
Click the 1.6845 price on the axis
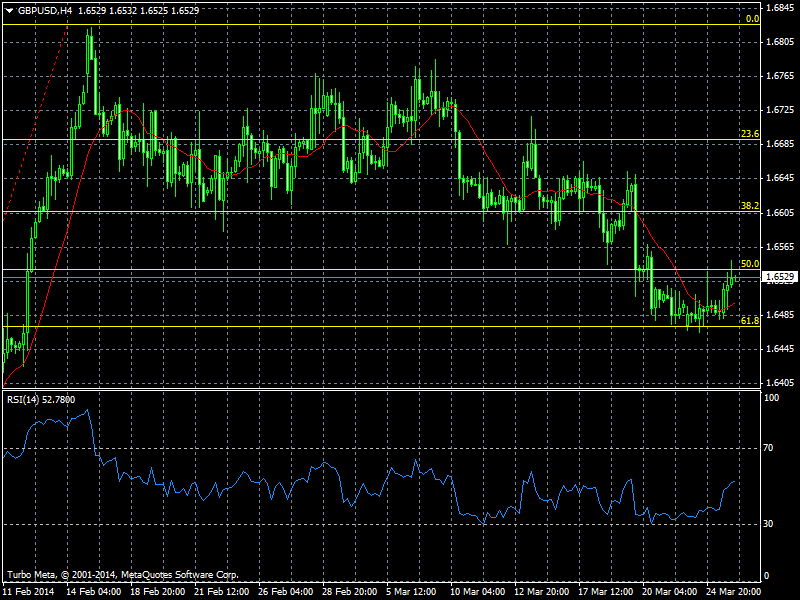(781, 8)
